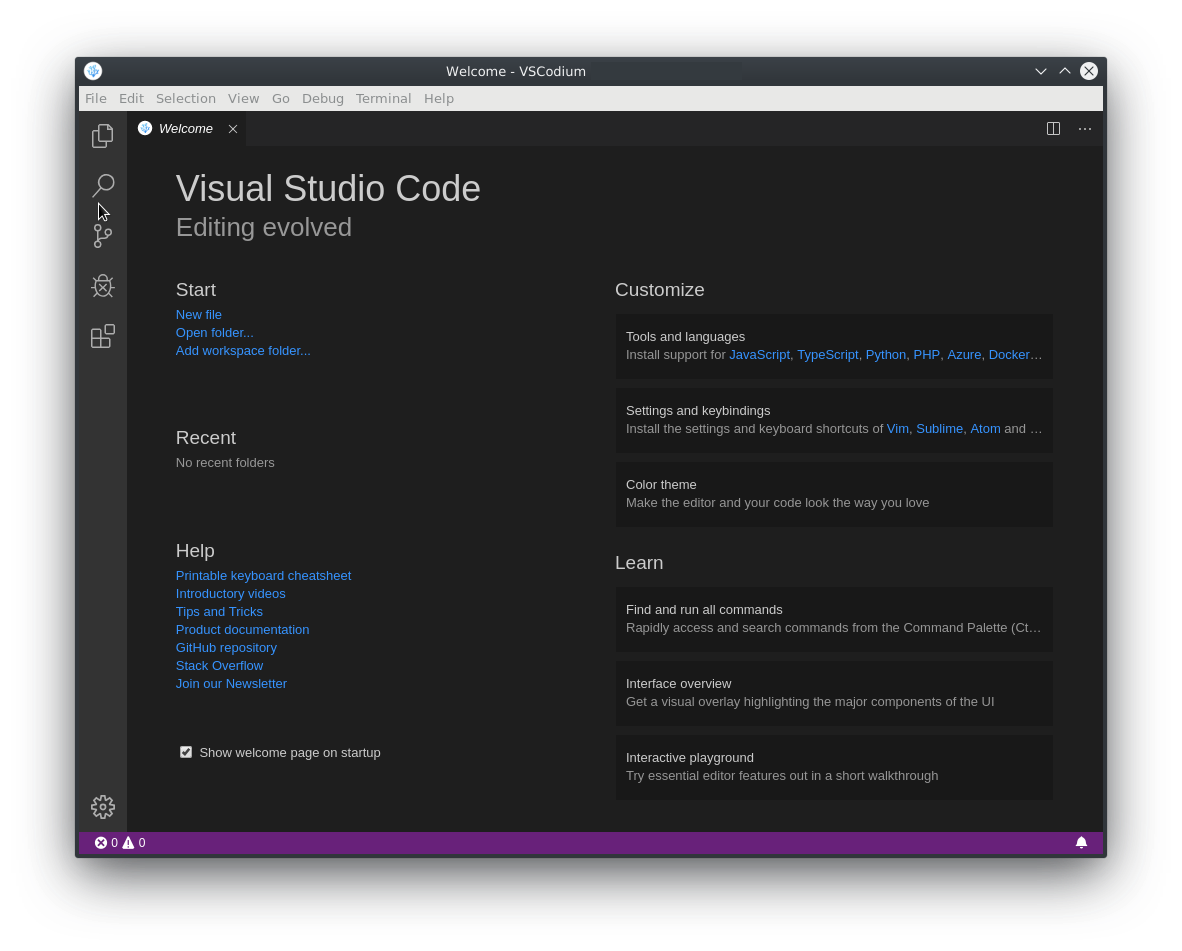1182x951 pixels.
Task: Open GitHub repository link
Action: tap(226, 647)
